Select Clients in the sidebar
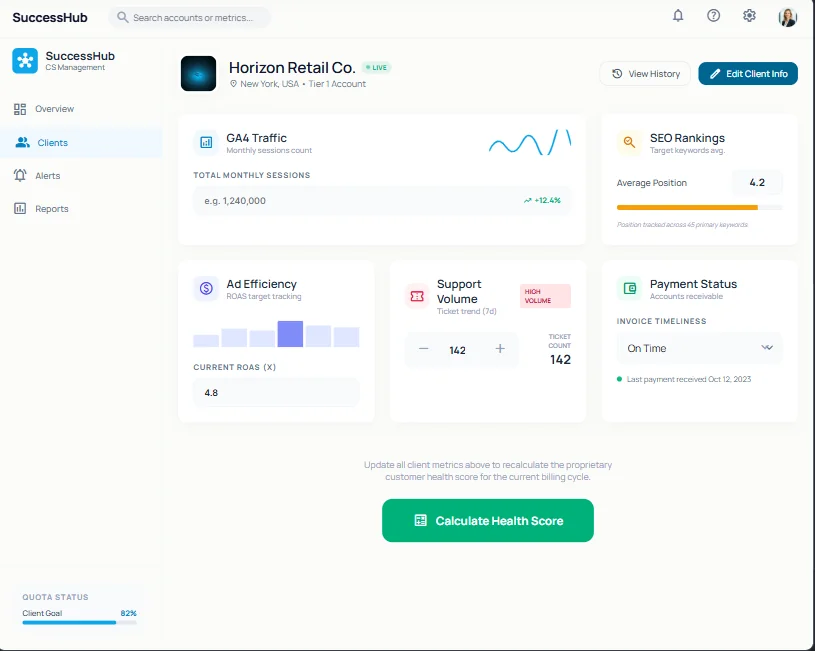The height and width of the screenshot is (651, 815). pyautogui.click(x=81, y=142)
